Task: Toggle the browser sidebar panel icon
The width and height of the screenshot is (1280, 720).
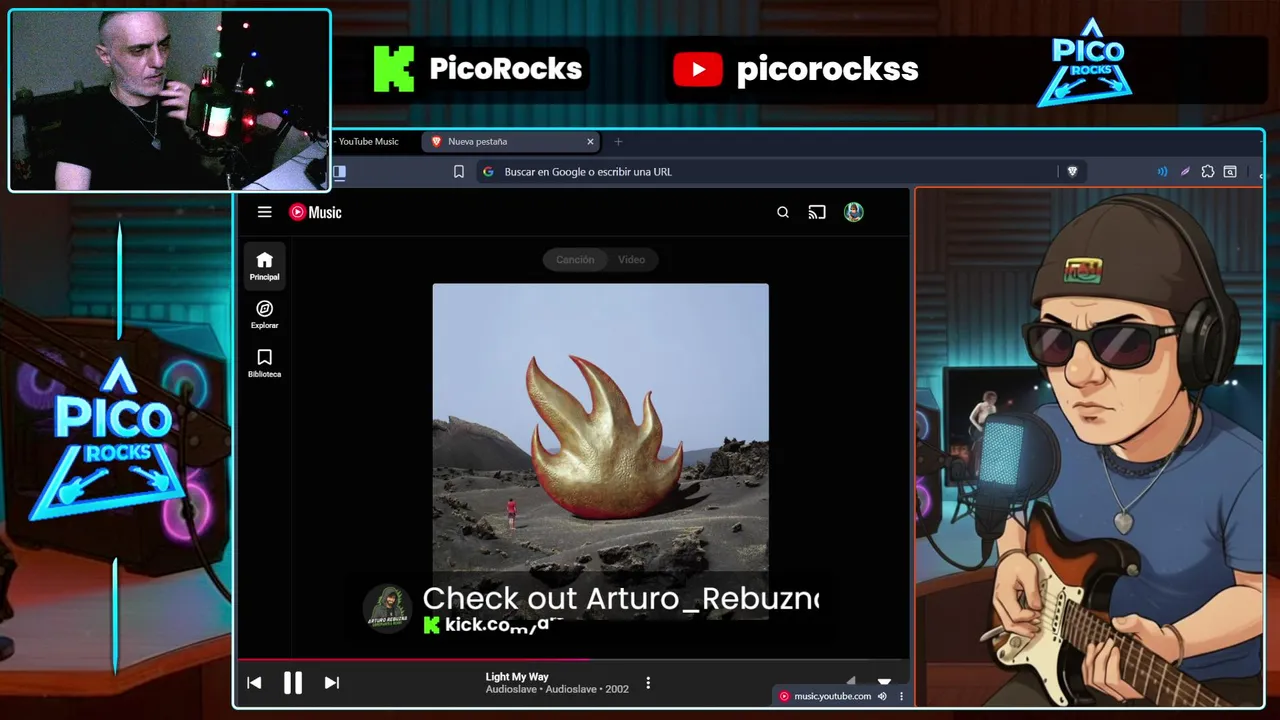Action: click(x=339, y=172)
